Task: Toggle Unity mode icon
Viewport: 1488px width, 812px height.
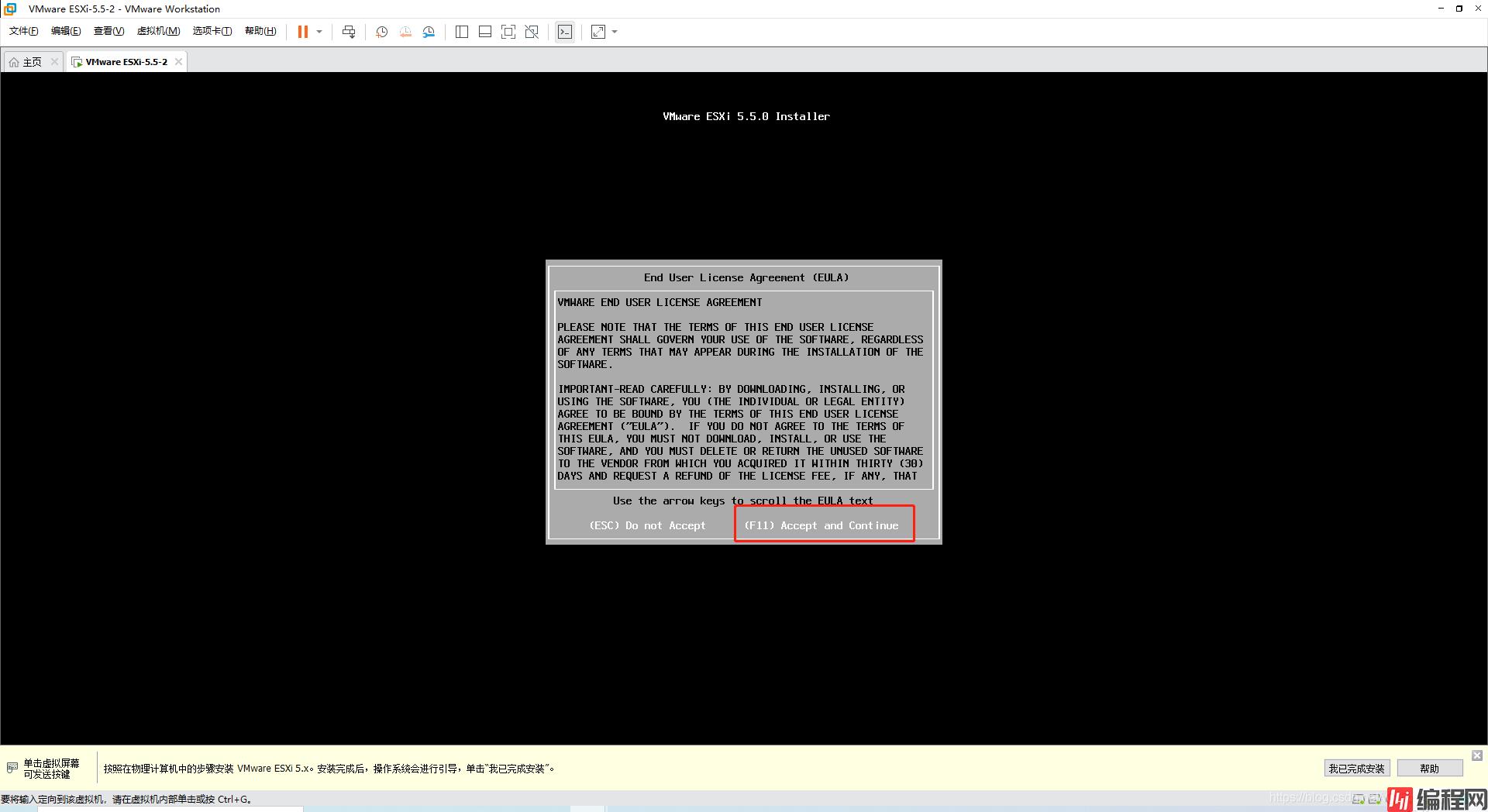Action: (x=532, y=32)
